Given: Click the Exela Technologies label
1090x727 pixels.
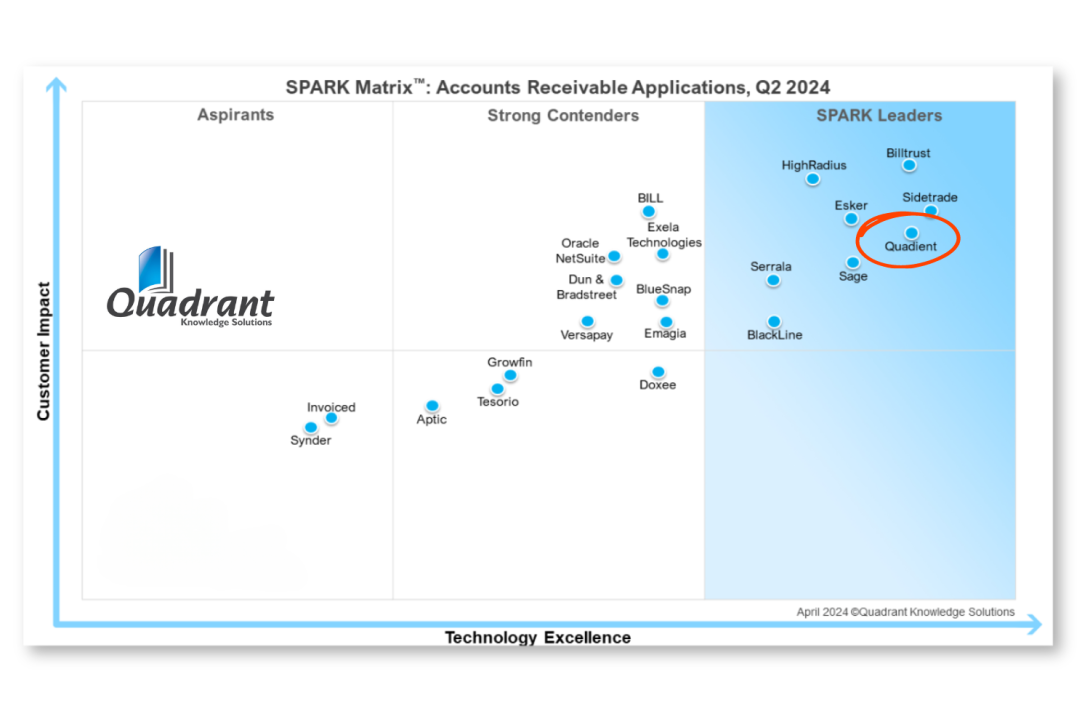Looking at the screenshot, I should pyautogui.click(x=664, y=235).
